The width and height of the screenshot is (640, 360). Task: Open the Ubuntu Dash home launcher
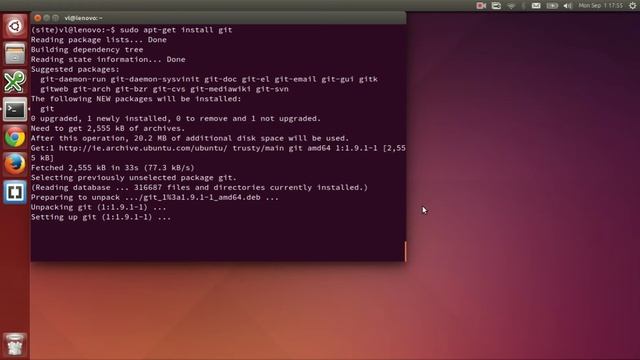15,27
